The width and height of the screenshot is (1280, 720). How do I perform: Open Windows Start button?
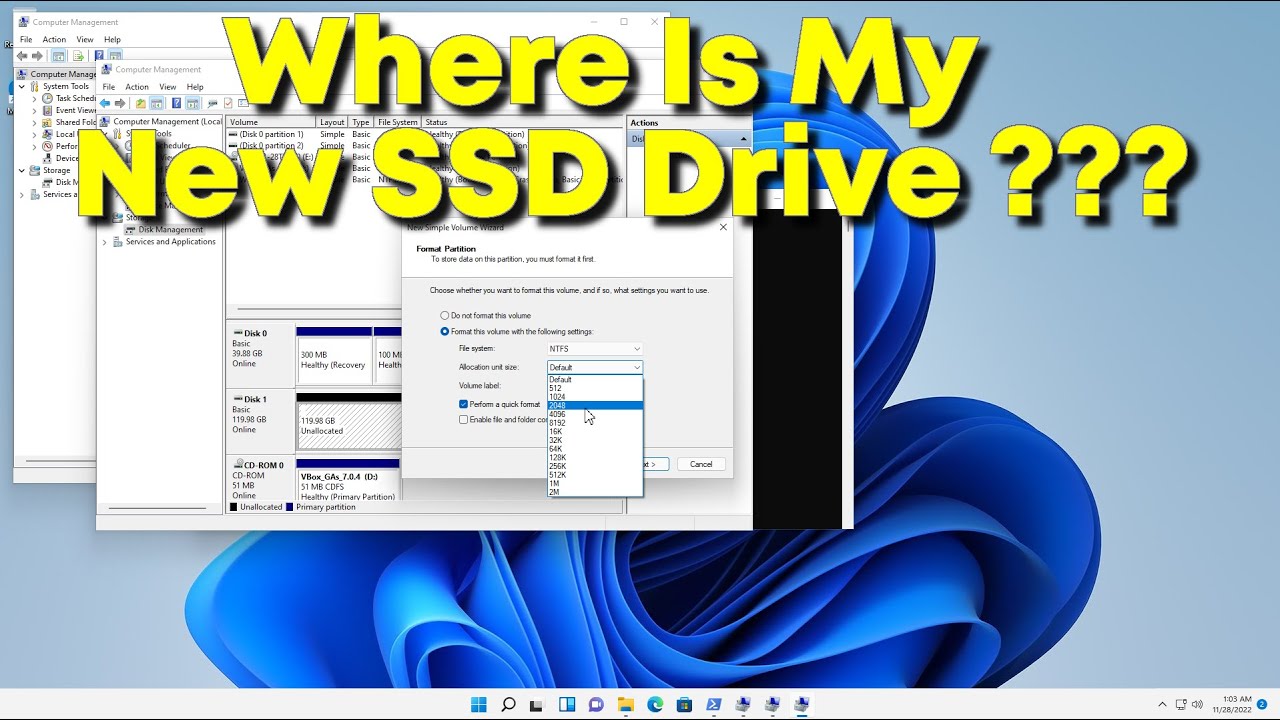pos(479,704)
